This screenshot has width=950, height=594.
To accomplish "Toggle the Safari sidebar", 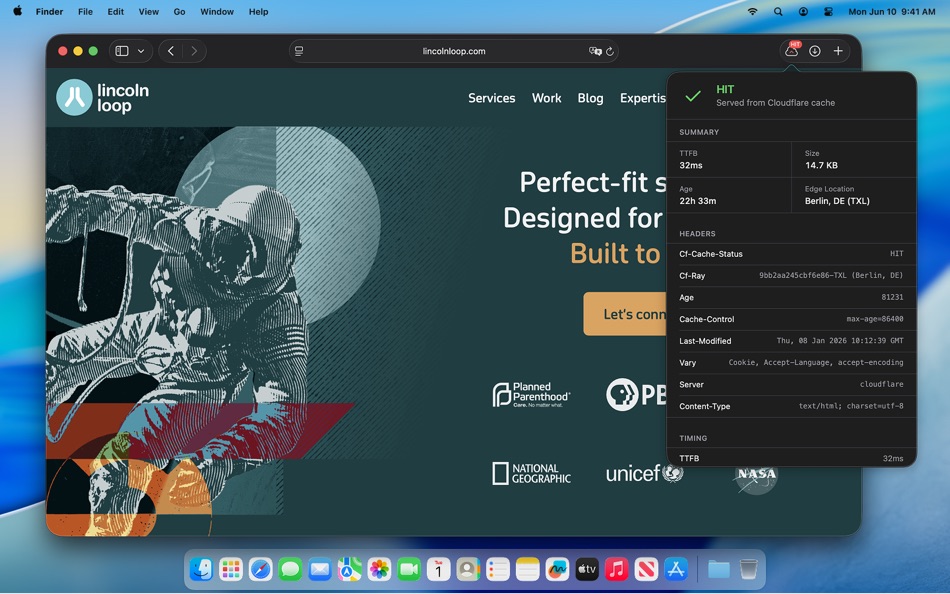I will tap(121, 51).
